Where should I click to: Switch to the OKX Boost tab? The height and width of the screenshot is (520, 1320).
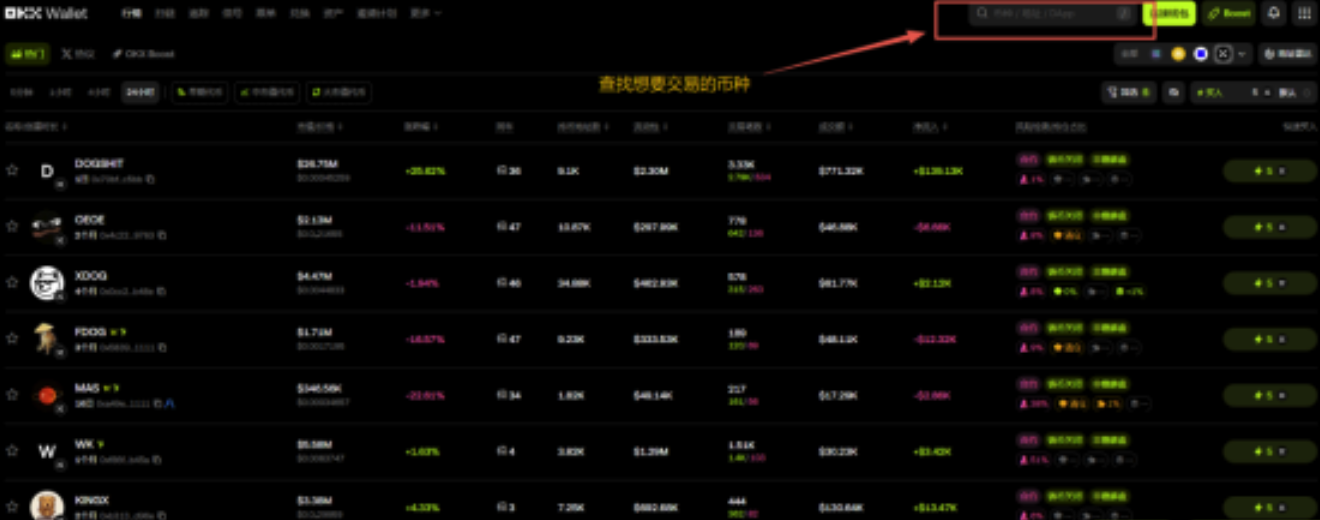[143, 54]
